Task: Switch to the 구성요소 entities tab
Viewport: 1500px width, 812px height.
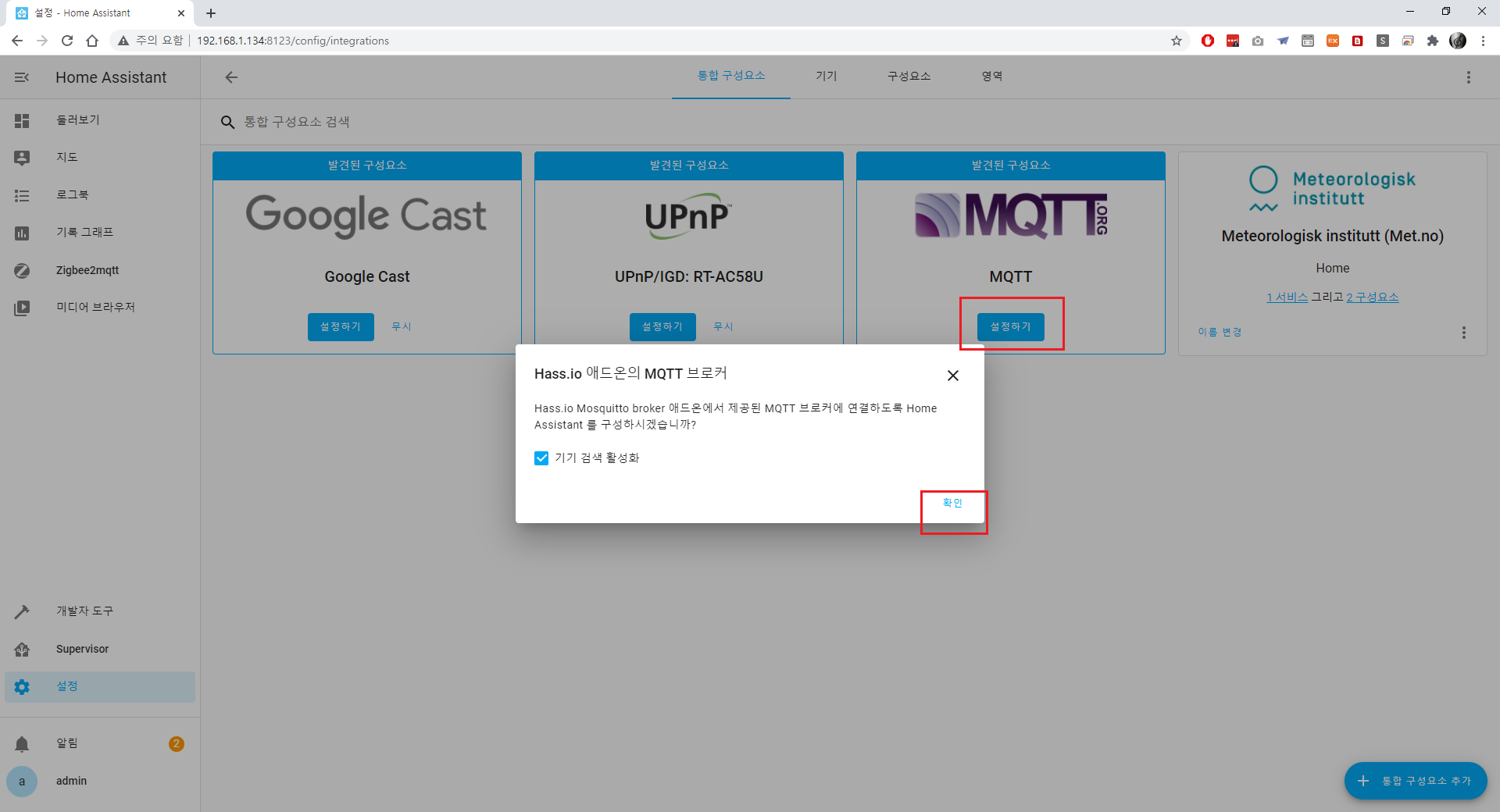Action: point(909,76)
